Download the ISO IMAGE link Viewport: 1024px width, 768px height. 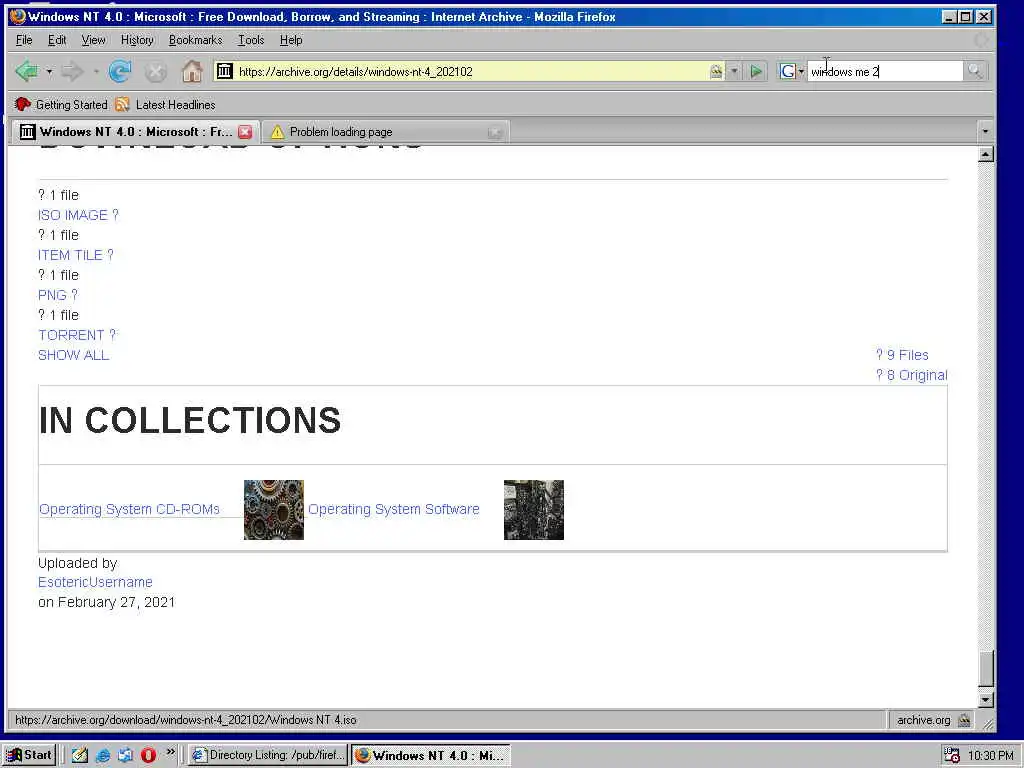tap(78, 215)
